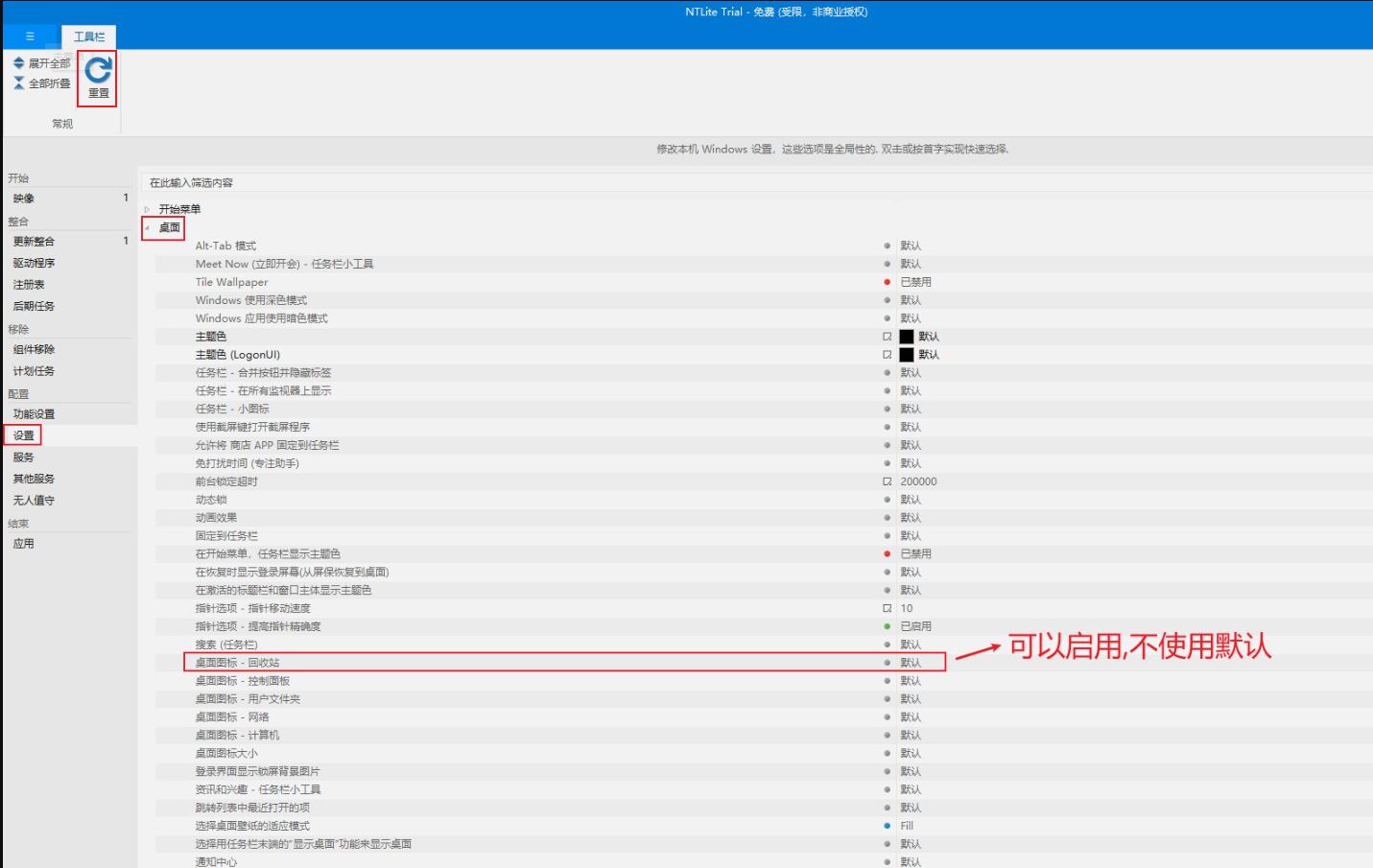Switch to the 工具栏 ribbon tab
This screenshot has height=868, width=1373.
[89, 36]
